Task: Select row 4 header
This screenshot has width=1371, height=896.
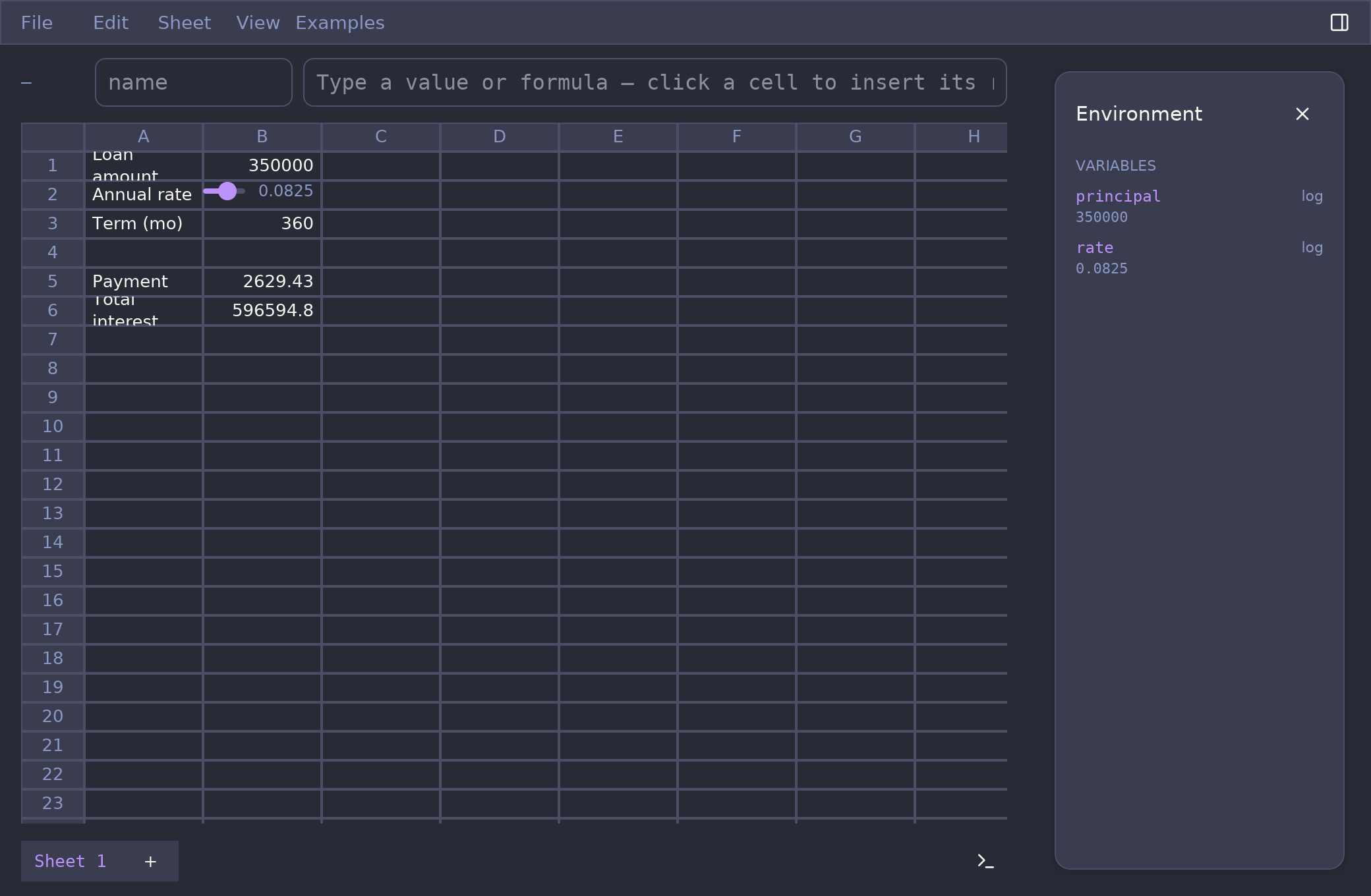Action: point(53,252)
